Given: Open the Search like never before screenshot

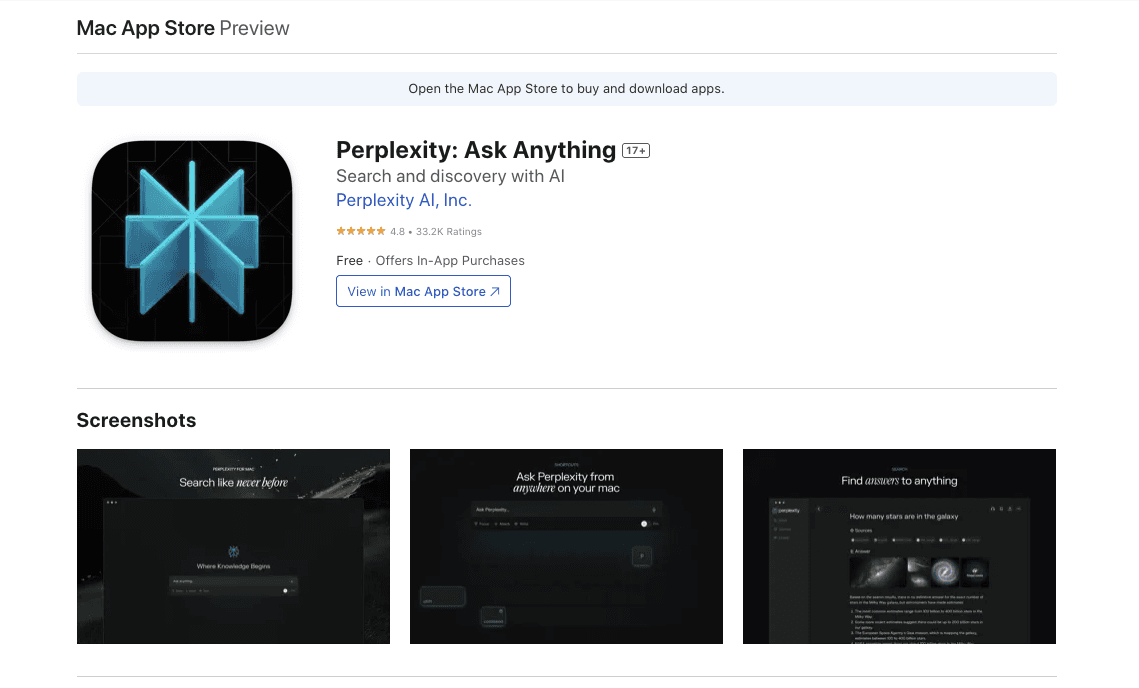Looking at the screenshot, I should pos(233,546).
